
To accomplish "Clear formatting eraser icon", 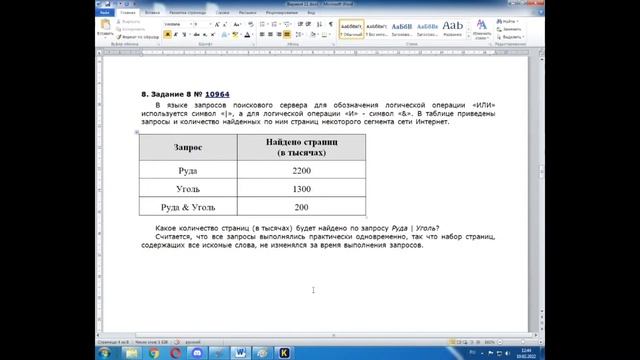I will [x=251, y=25].
